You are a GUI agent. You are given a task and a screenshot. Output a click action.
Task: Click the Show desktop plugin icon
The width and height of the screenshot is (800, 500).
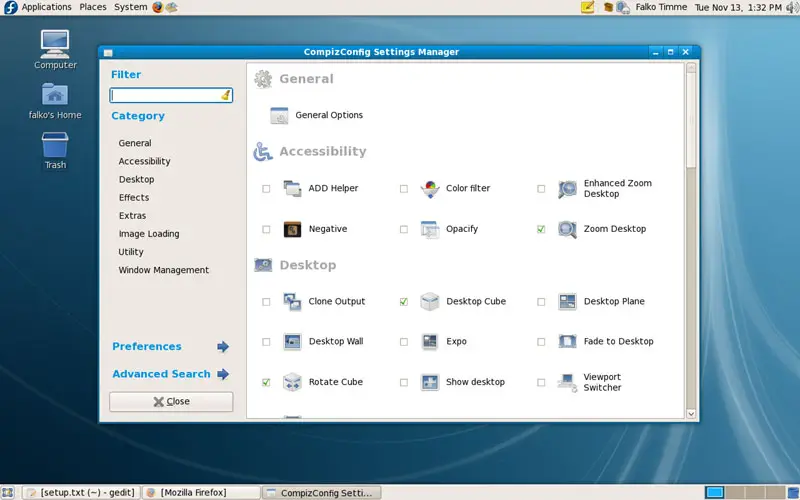pos(430,382)
